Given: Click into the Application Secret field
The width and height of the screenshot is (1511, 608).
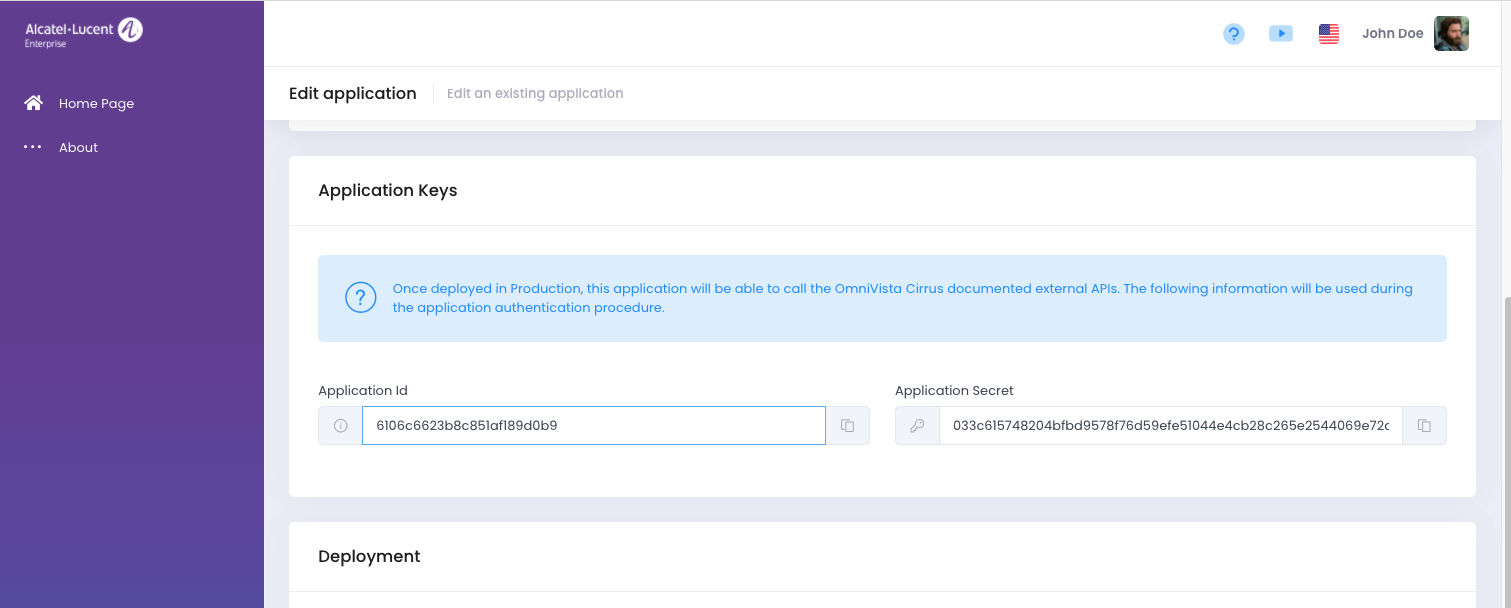Looking at the screenshot, I should (1170, 425).
